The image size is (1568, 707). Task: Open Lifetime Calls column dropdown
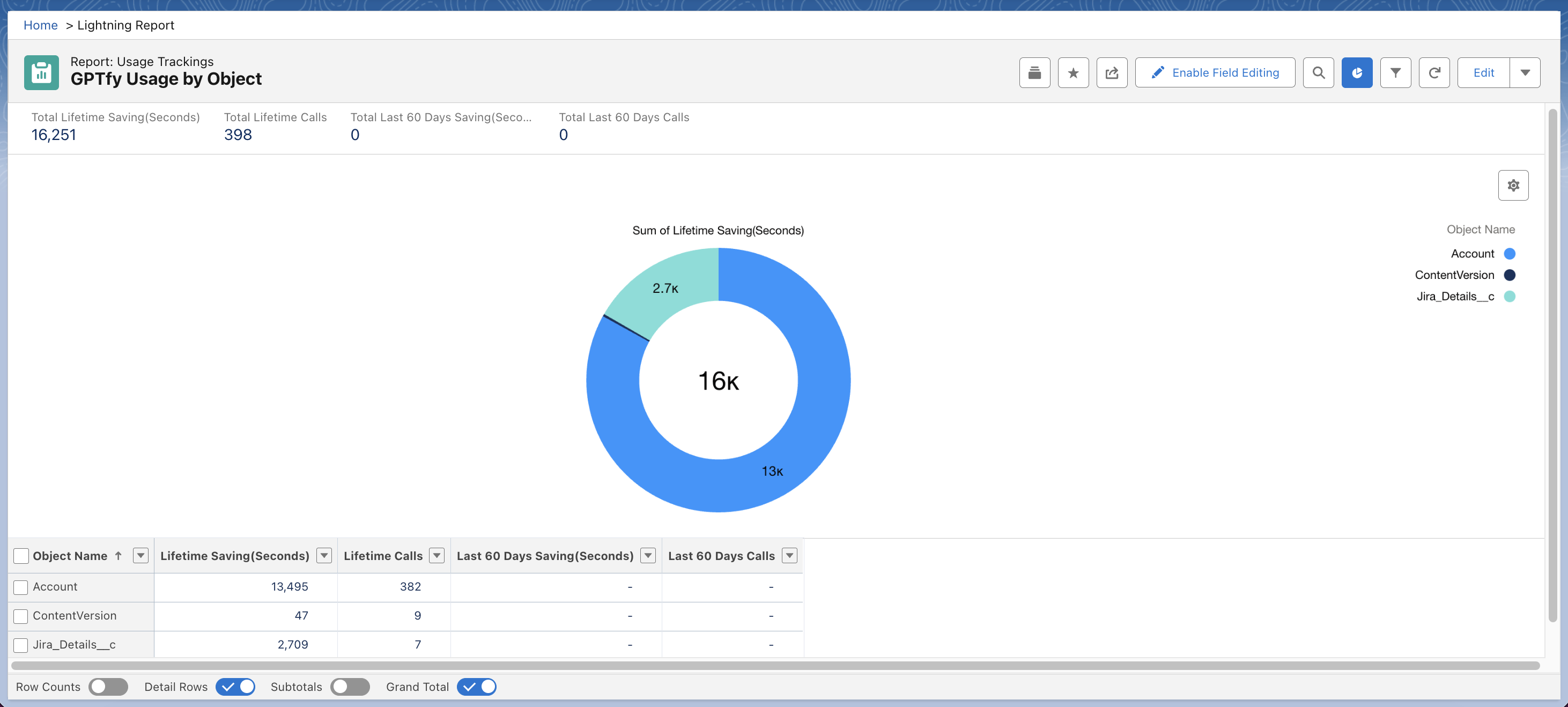coord(437,555)
